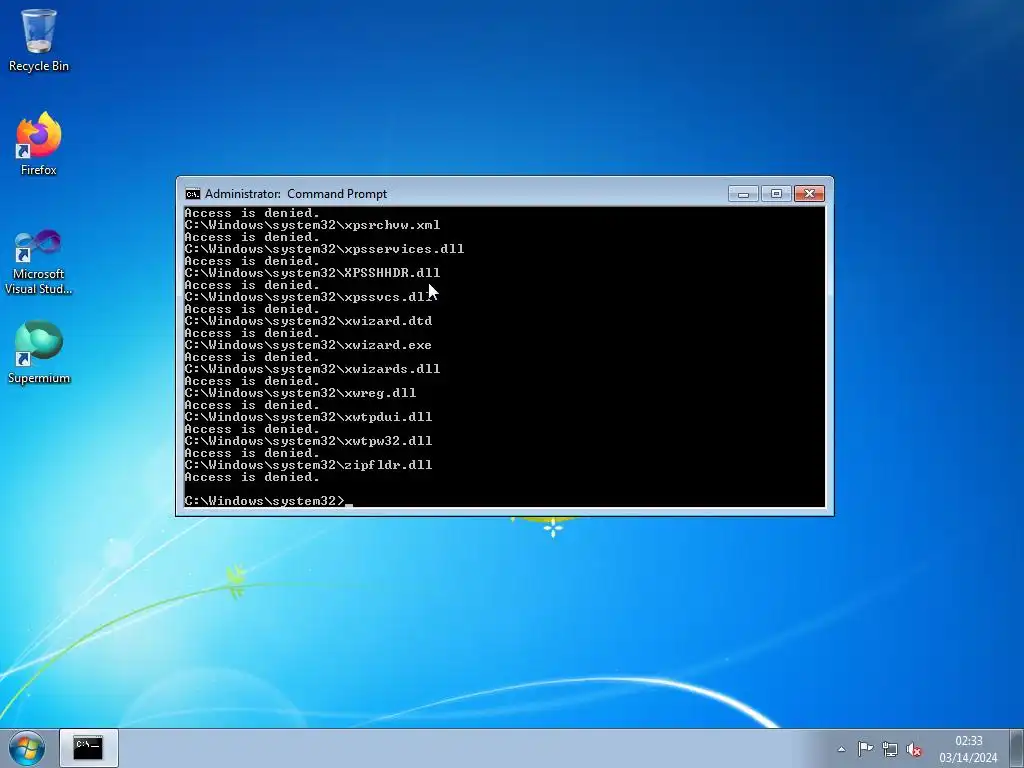Close the Command Prompt window
The width and height of the screenshot is (1024, 768).
[x=809, y=194]
